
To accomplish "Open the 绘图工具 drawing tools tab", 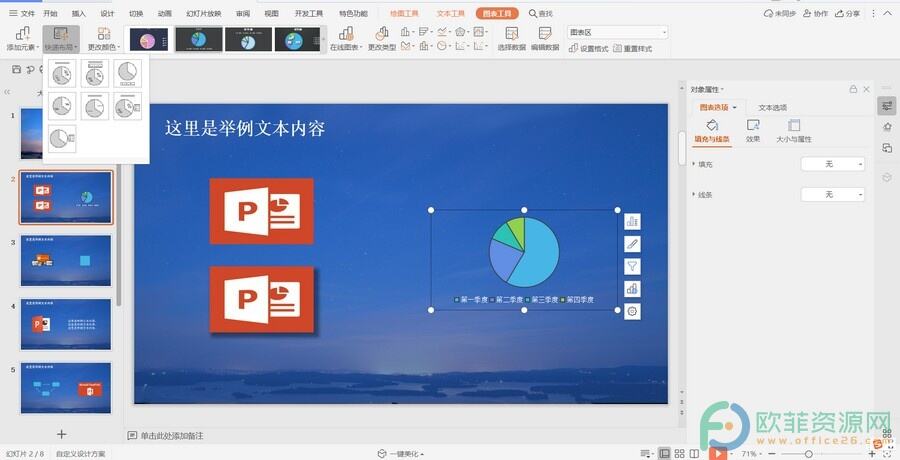I will coord(404,13).
